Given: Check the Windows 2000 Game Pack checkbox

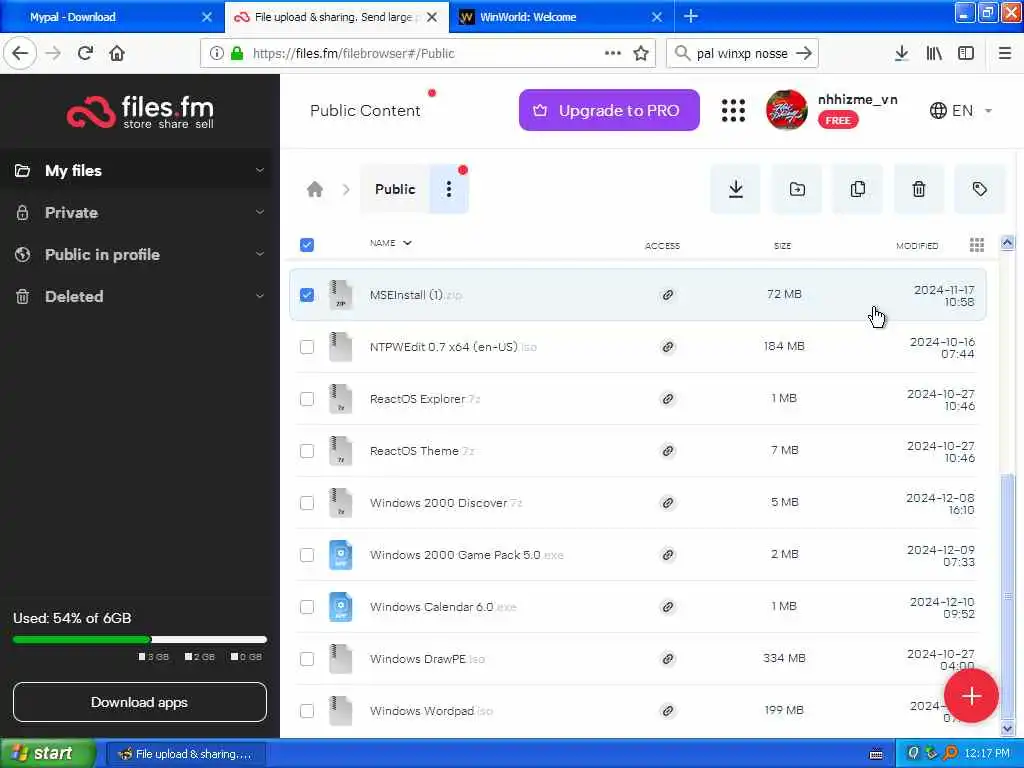Looking at the screenshot, I should 307,555.
